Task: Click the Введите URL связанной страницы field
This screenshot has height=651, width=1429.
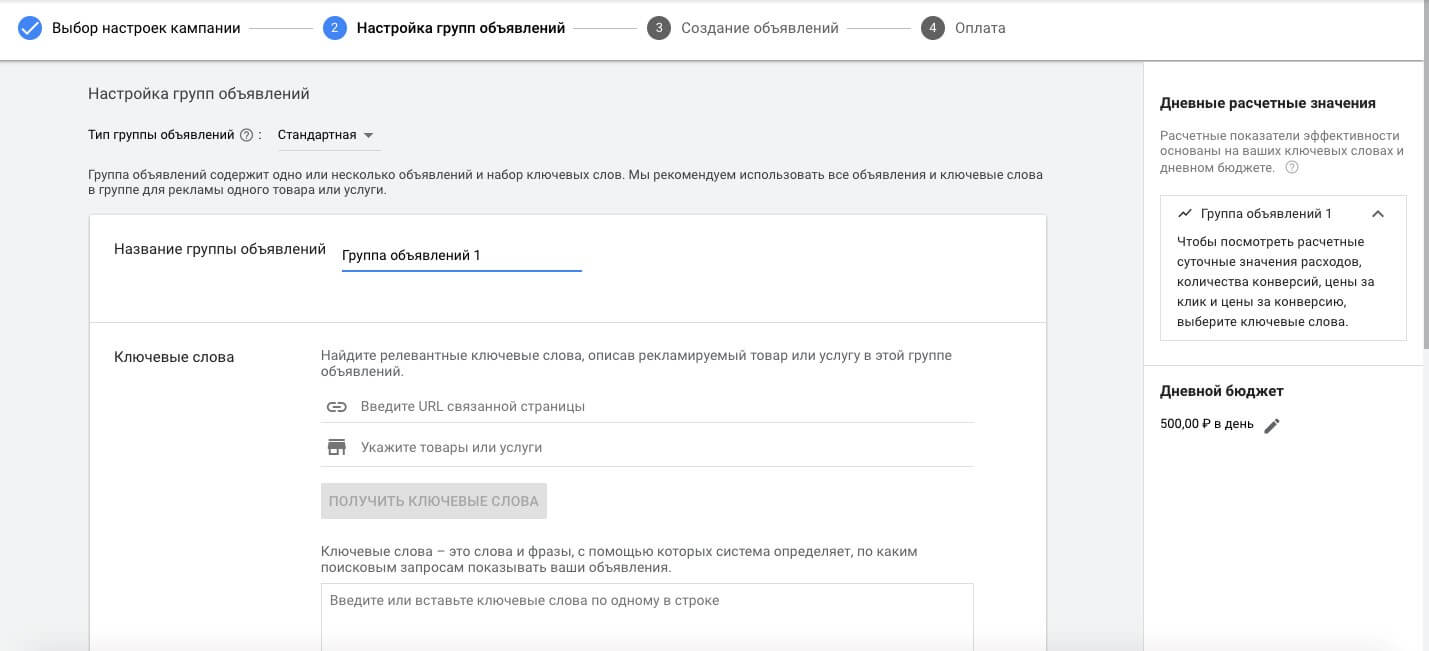Action: (647, 407)
